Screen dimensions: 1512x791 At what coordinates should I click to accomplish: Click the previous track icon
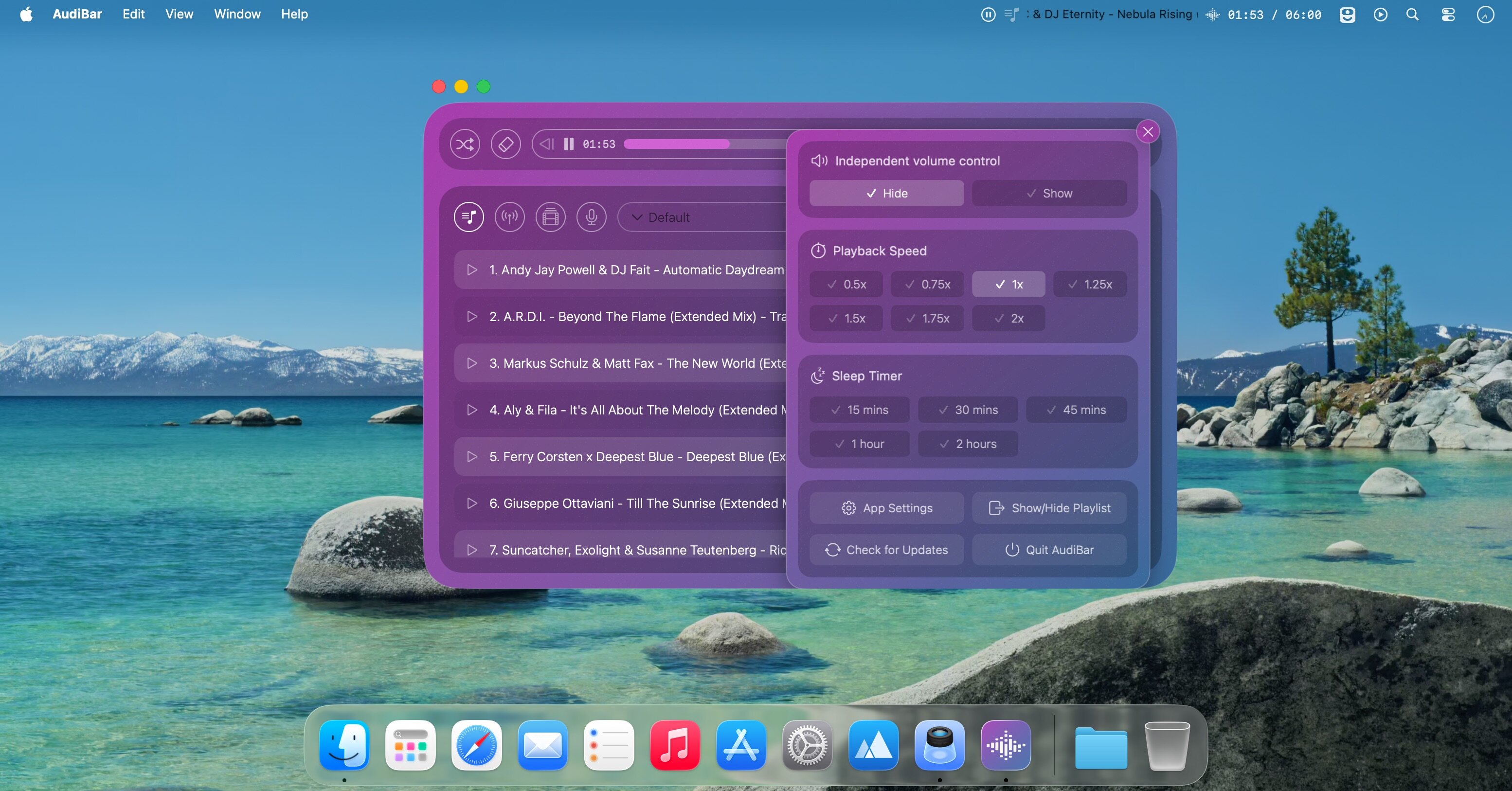[x=546, y=144]
